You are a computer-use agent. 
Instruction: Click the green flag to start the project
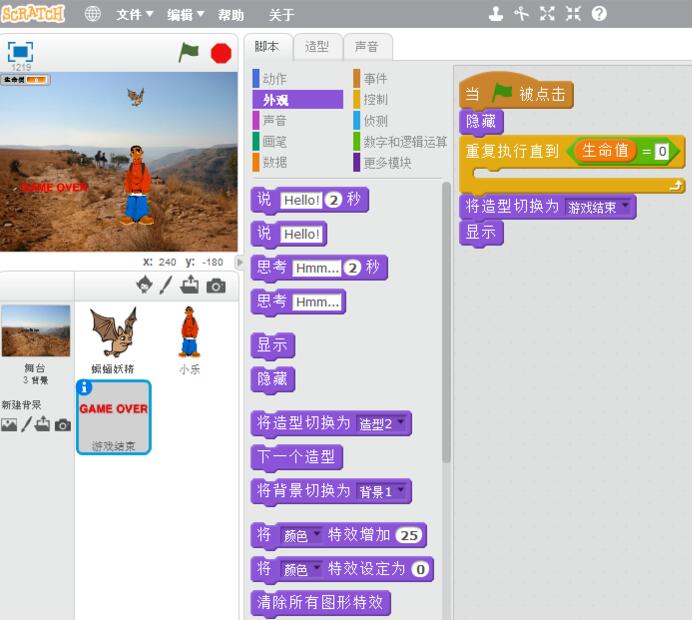[188, 53]
